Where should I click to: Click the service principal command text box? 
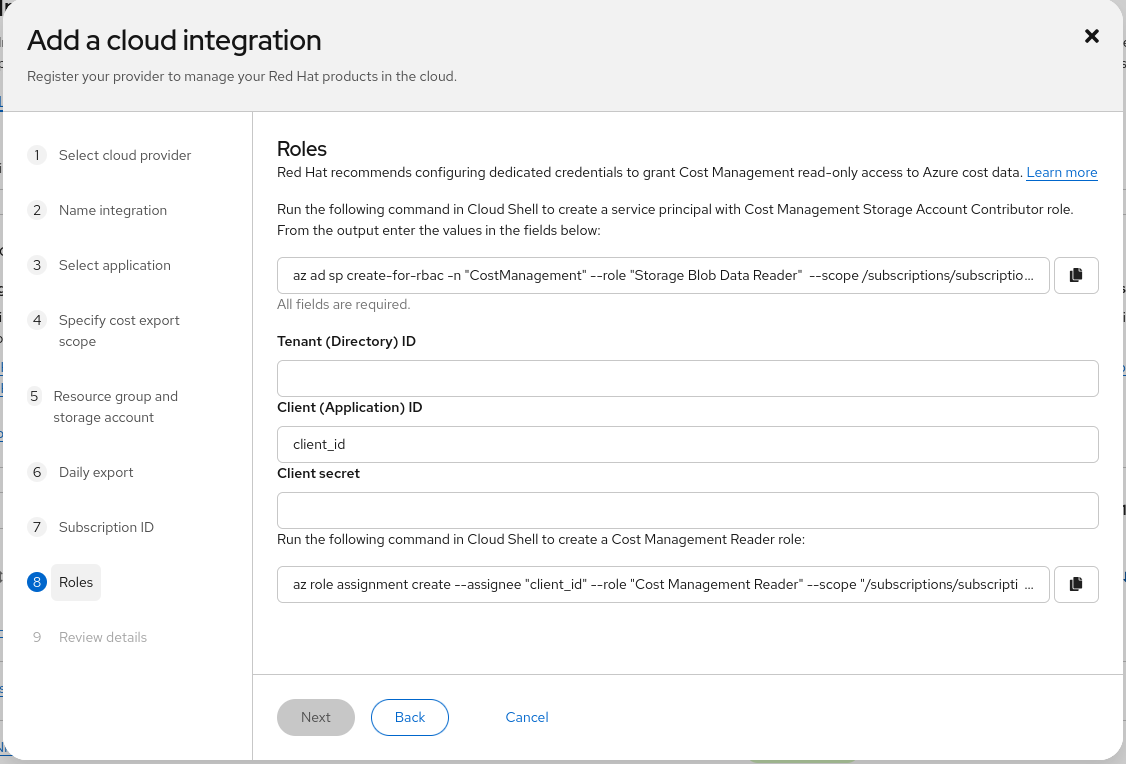point(663,275)
